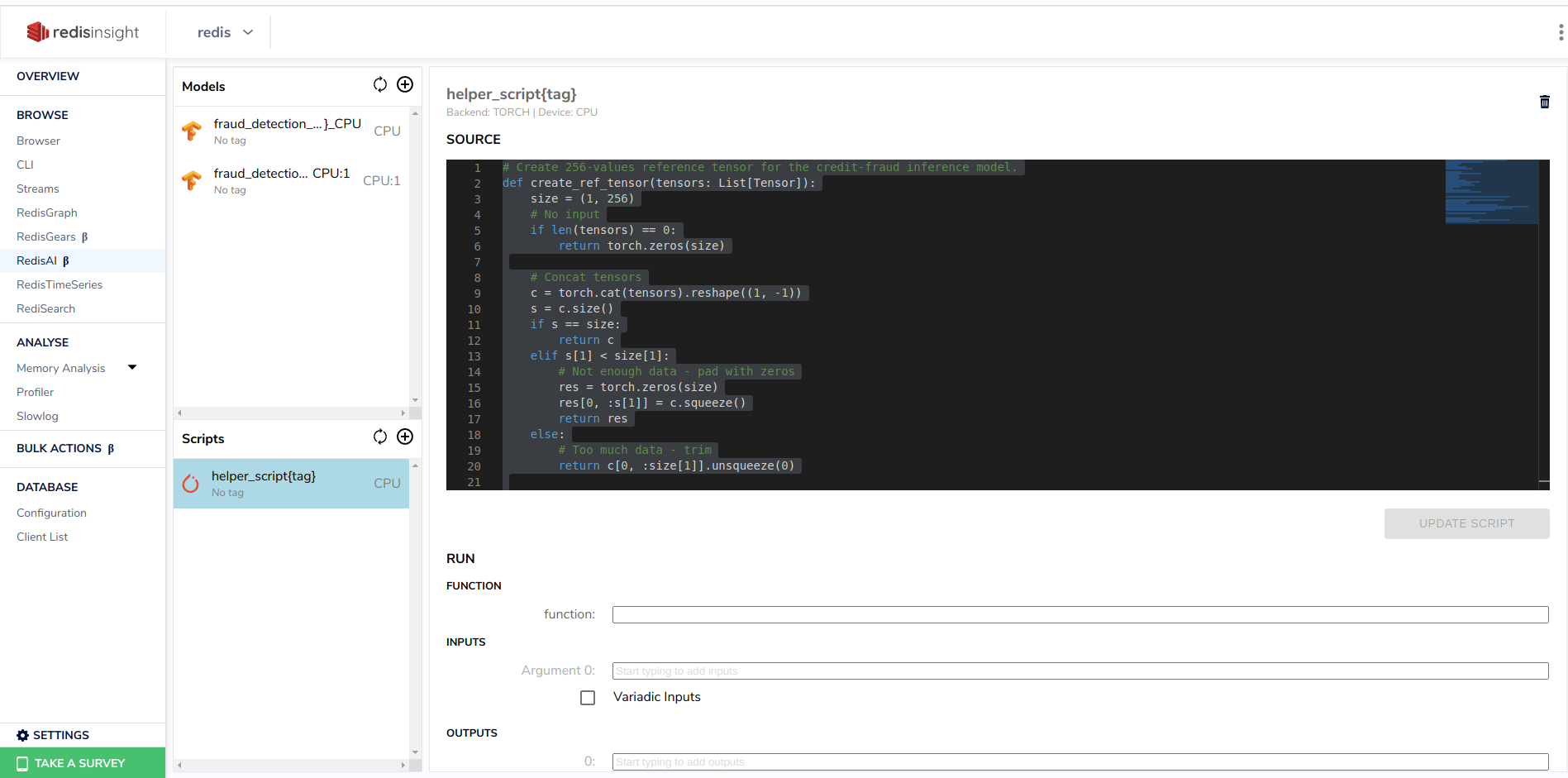Click TensorFlow icon of fraud_detection CPU model
Viewport: 1568px width, 778px height.
click(x=192, y=131)
